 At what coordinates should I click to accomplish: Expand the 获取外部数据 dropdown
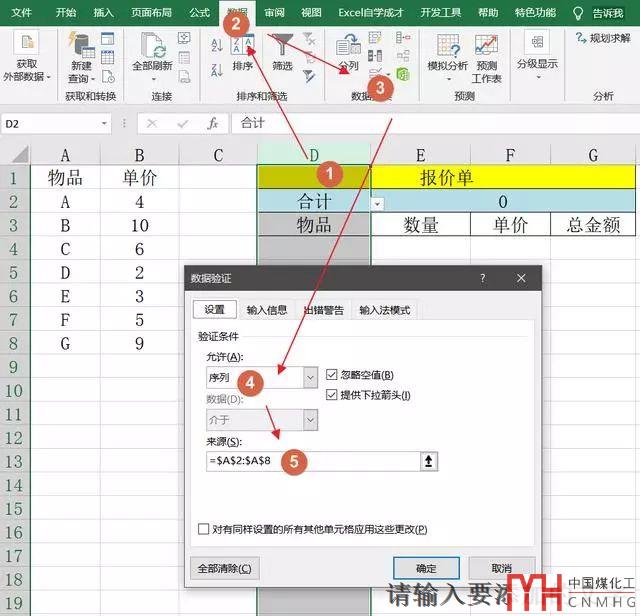pos(49,77)
